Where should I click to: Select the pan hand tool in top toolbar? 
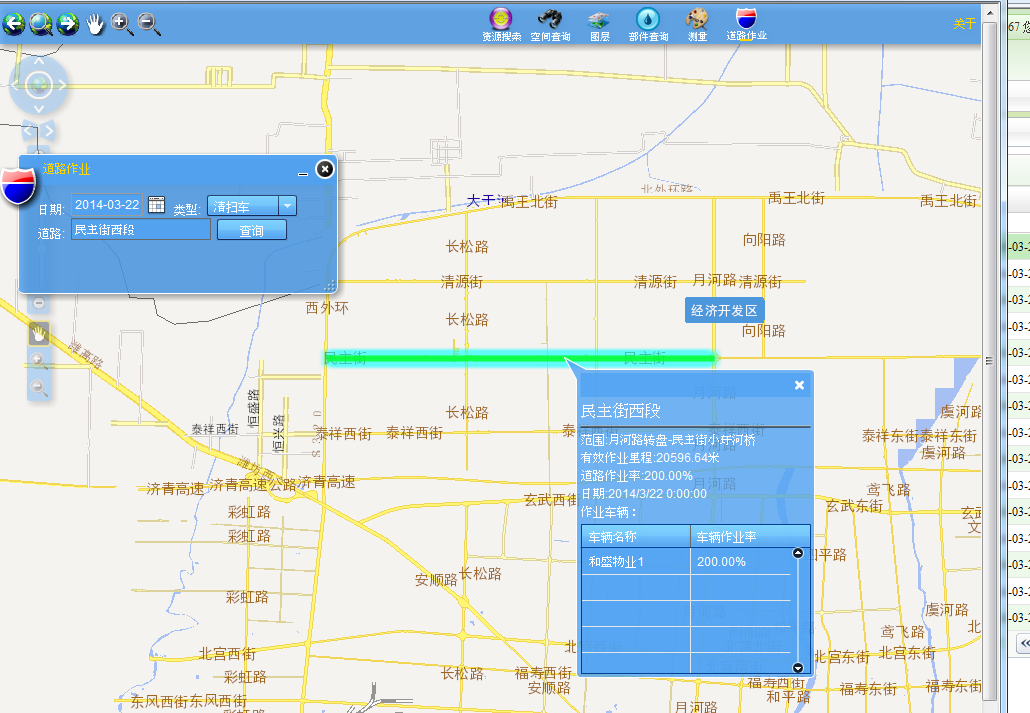pos(96,23)
